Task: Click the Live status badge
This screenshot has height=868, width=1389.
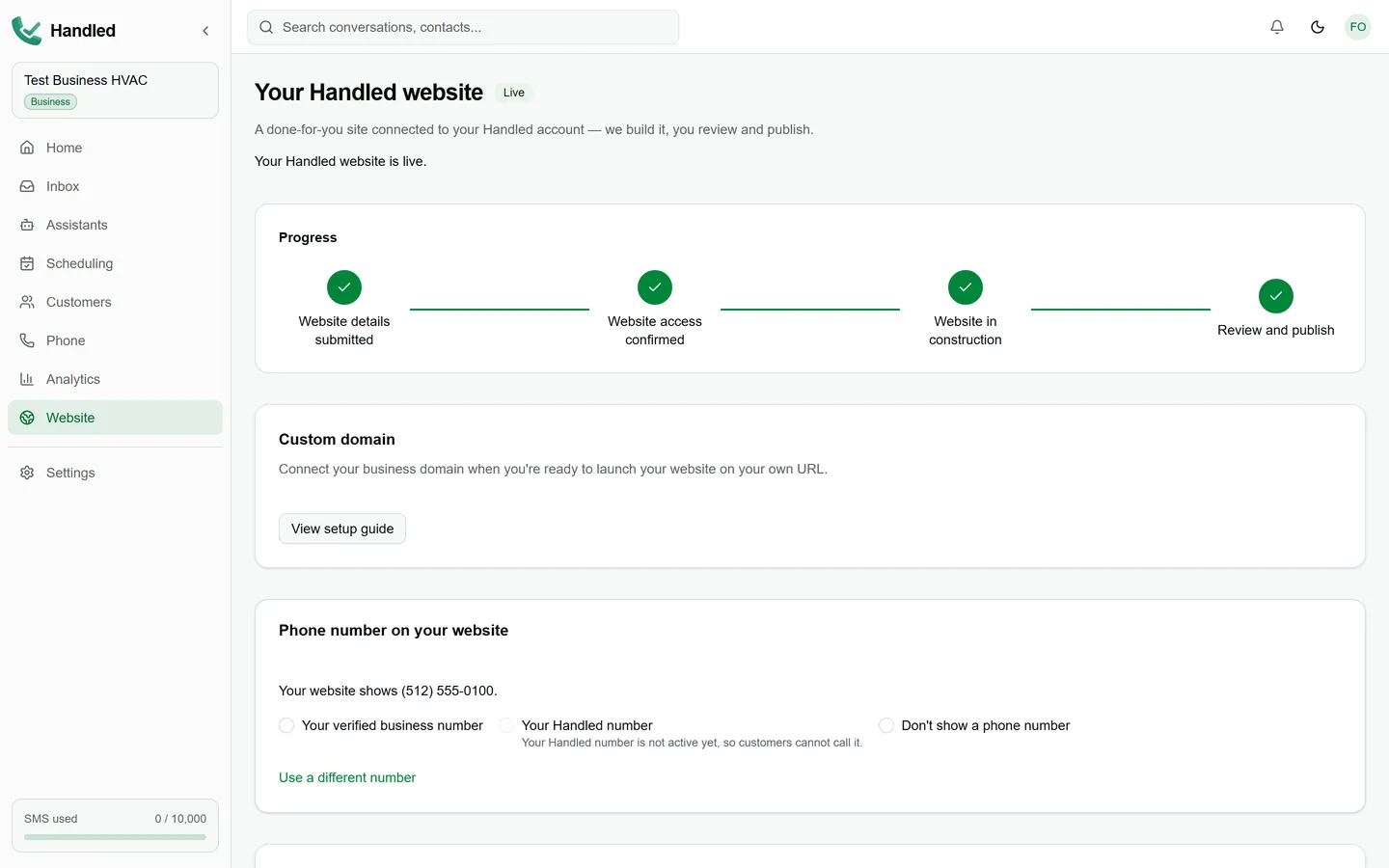Action: point(514,93)
